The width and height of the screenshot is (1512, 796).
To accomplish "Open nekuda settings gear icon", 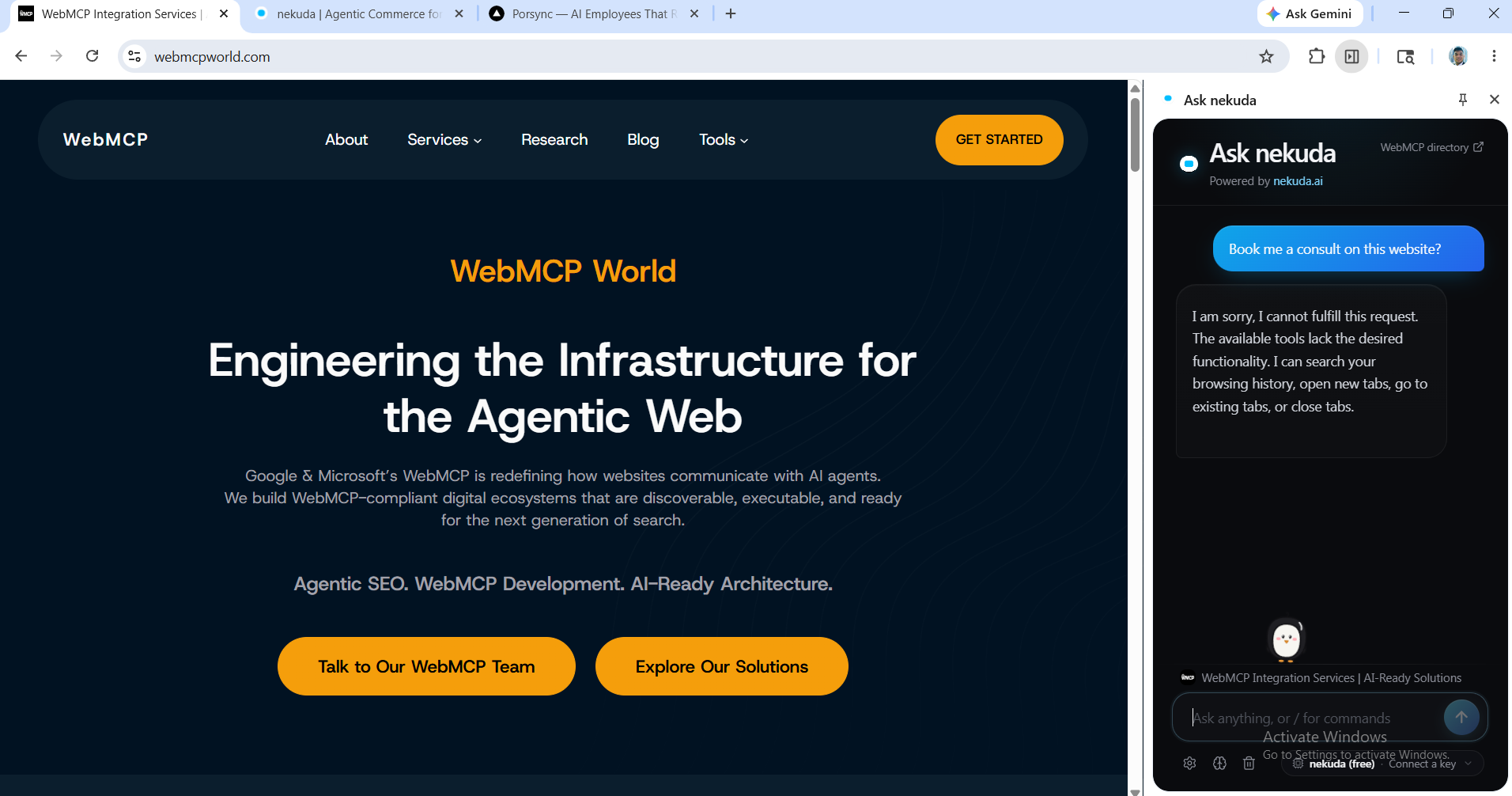I will point(1189,764).
